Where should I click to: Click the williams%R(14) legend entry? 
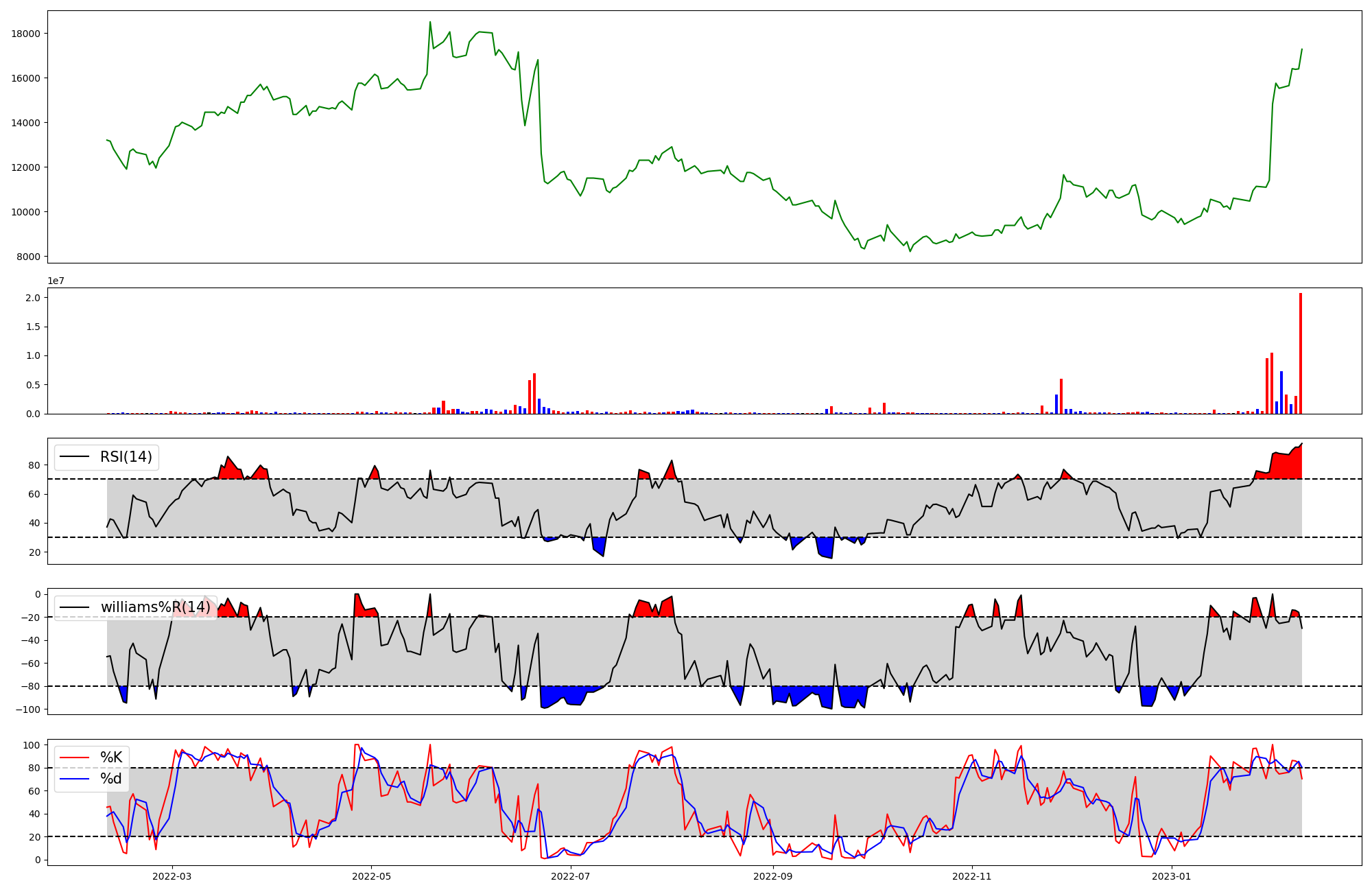[x=156, y=607]
